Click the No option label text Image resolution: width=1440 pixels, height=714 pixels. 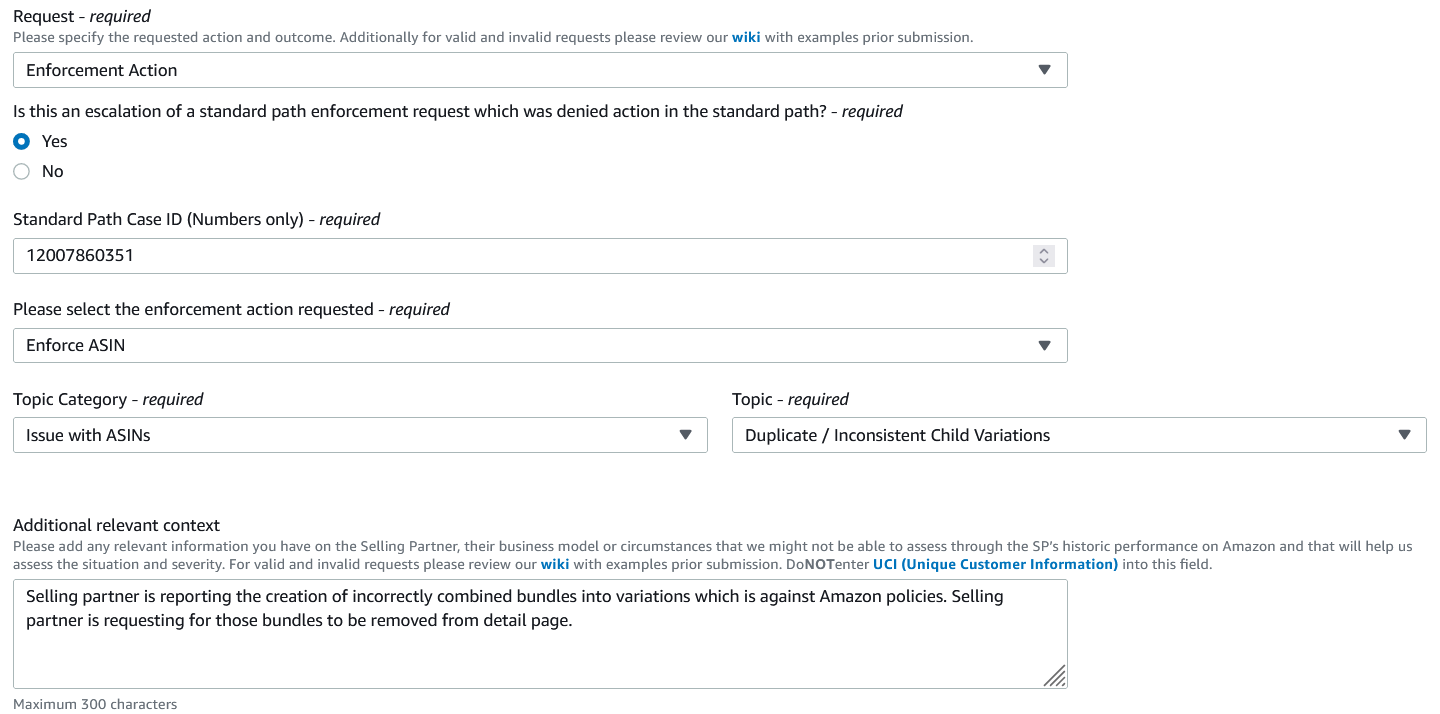pos(53,171)
